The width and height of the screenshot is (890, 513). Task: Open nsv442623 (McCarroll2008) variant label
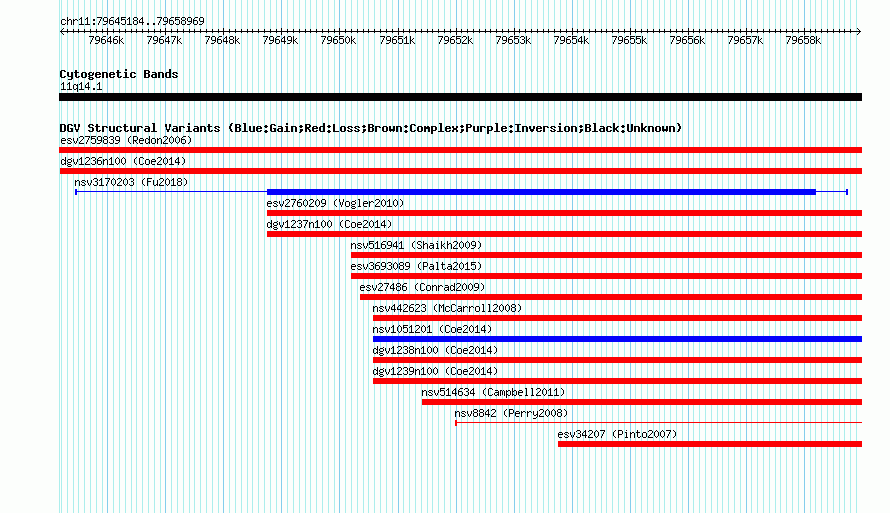447,308
